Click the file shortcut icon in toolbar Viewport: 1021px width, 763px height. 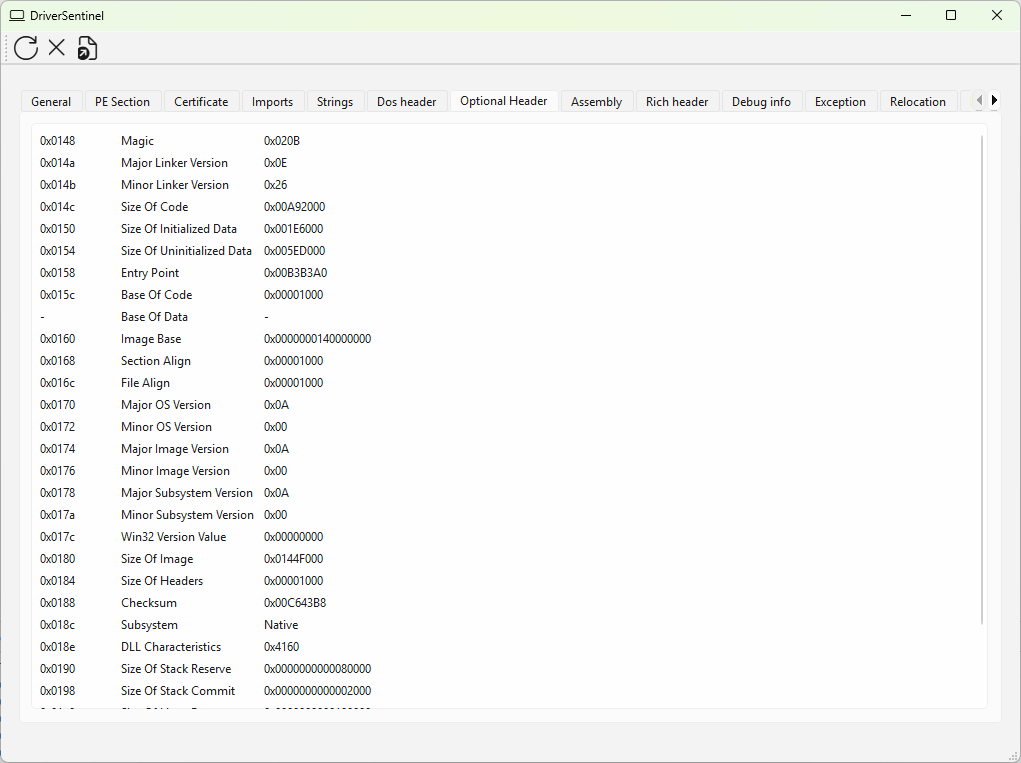[x=88, y=47]
